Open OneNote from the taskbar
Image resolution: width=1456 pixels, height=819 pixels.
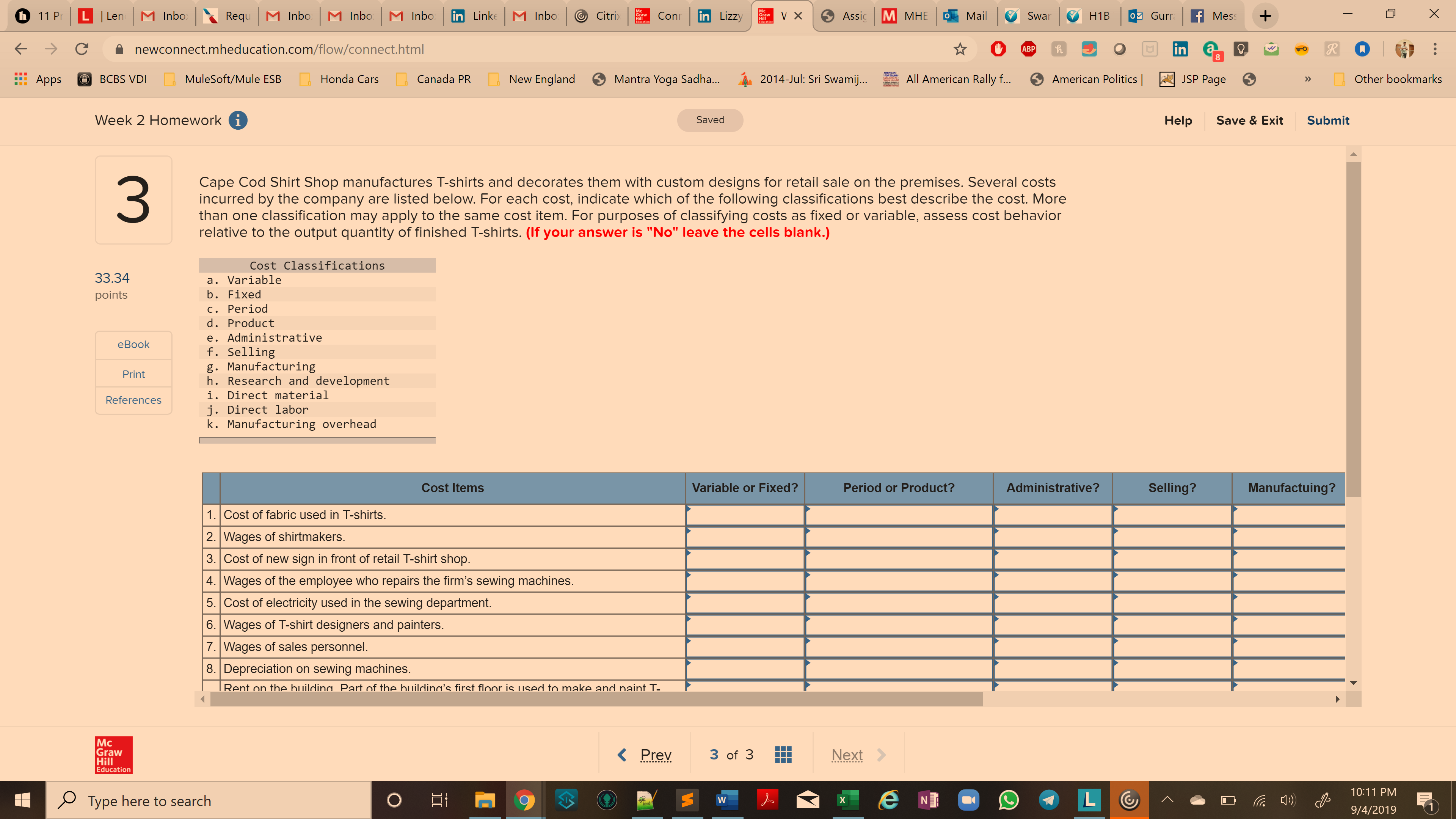tap(928, 800)
